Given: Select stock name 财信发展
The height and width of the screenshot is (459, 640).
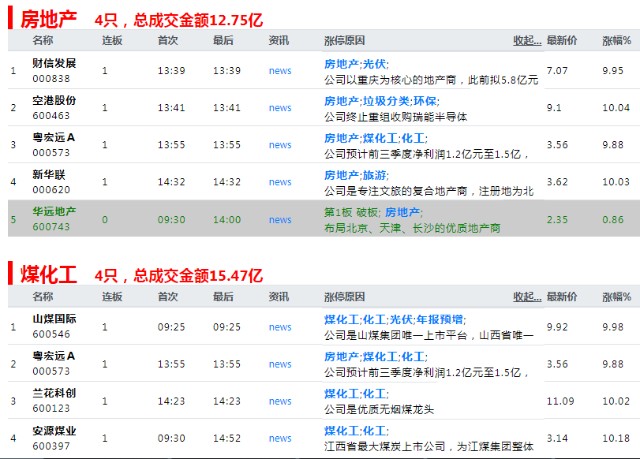Looking at the screenshot, I should pos(54,63).
